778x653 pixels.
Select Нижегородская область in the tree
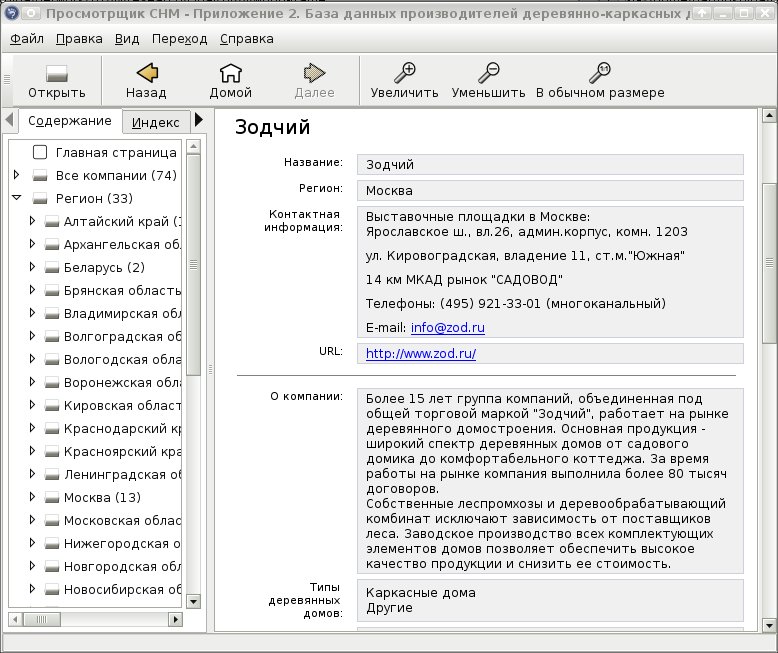tap(122, 543)
